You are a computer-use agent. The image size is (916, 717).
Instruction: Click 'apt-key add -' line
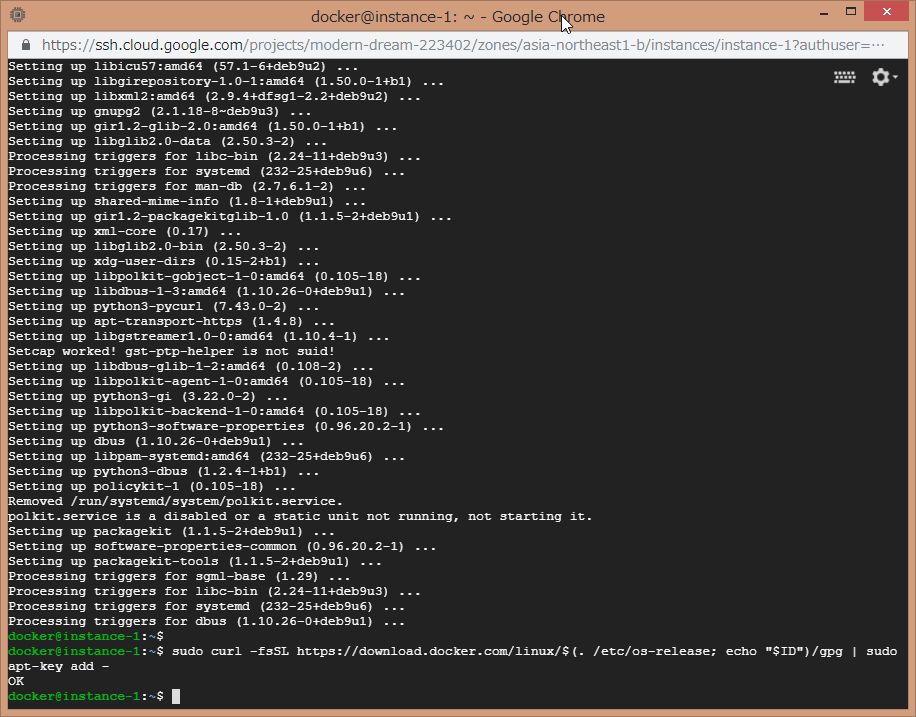click(x=58, y=667)
